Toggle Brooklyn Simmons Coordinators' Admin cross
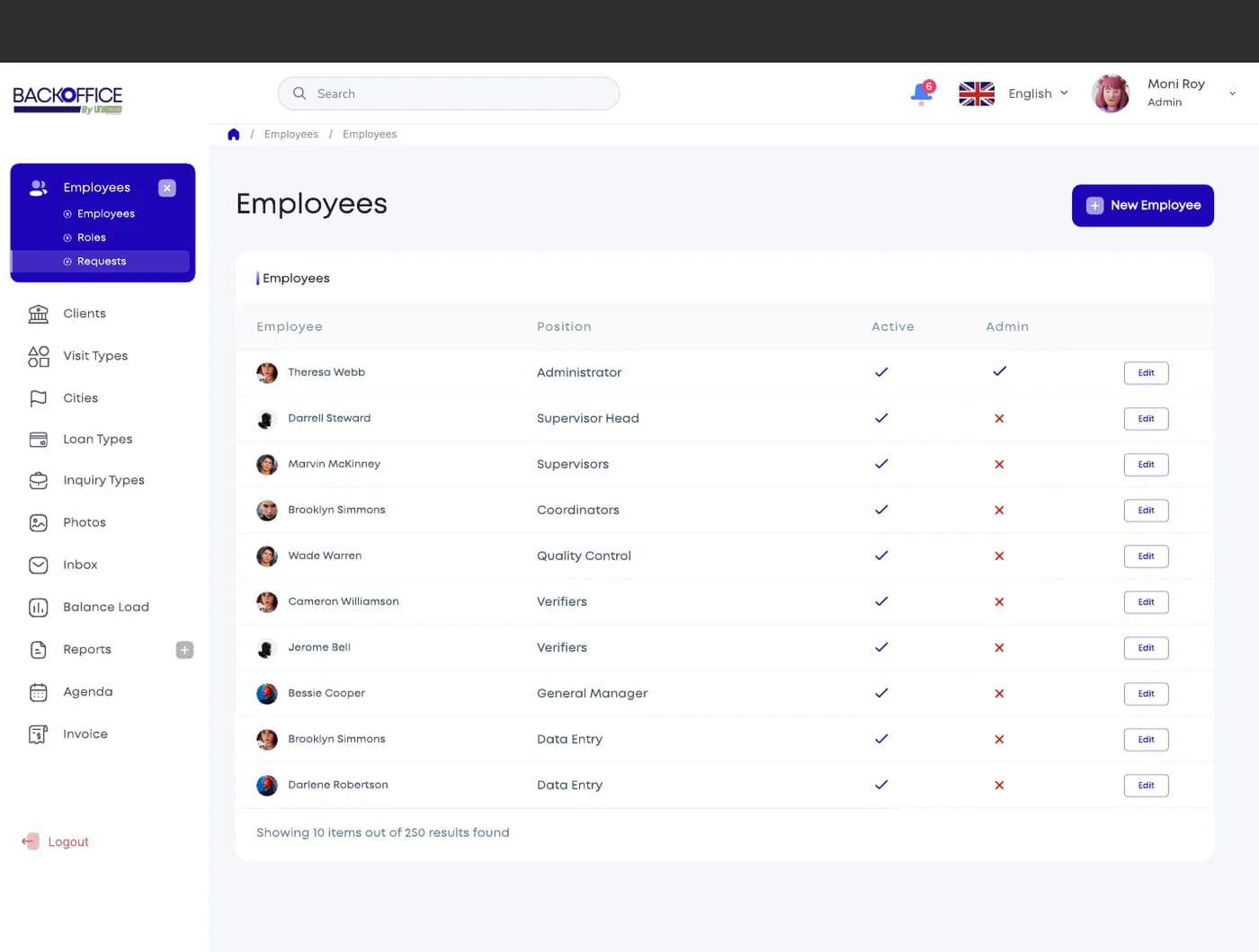 pyautogui.click(x=999, y=511)
